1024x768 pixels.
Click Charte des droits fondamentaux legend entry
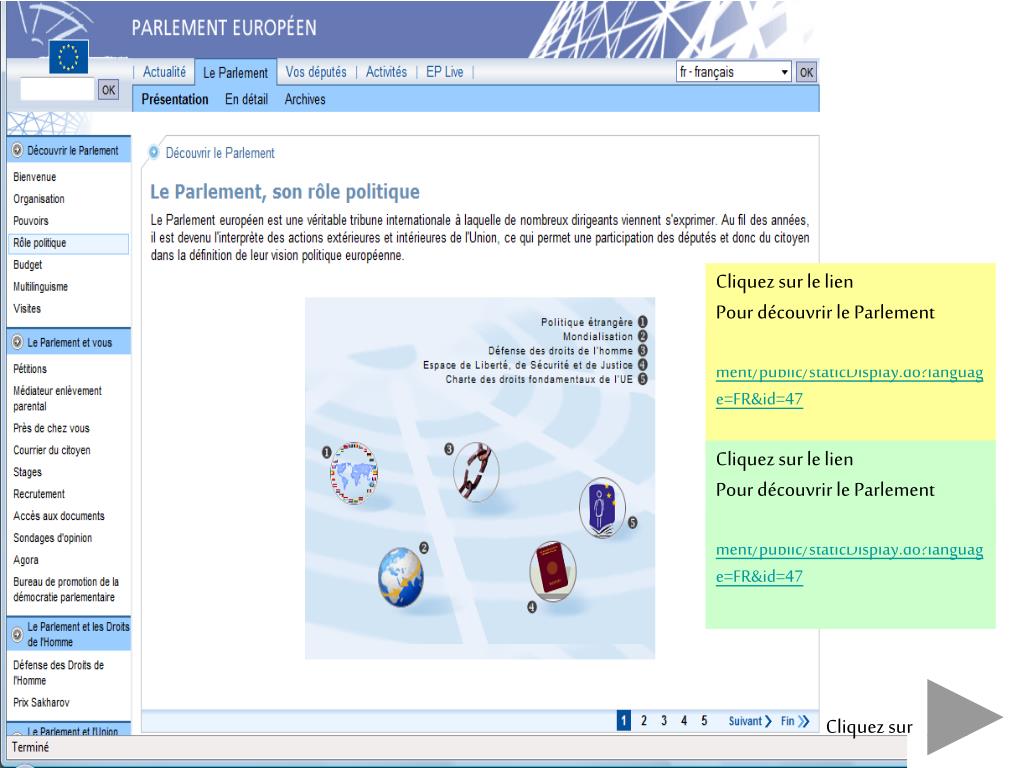[546, 379]
